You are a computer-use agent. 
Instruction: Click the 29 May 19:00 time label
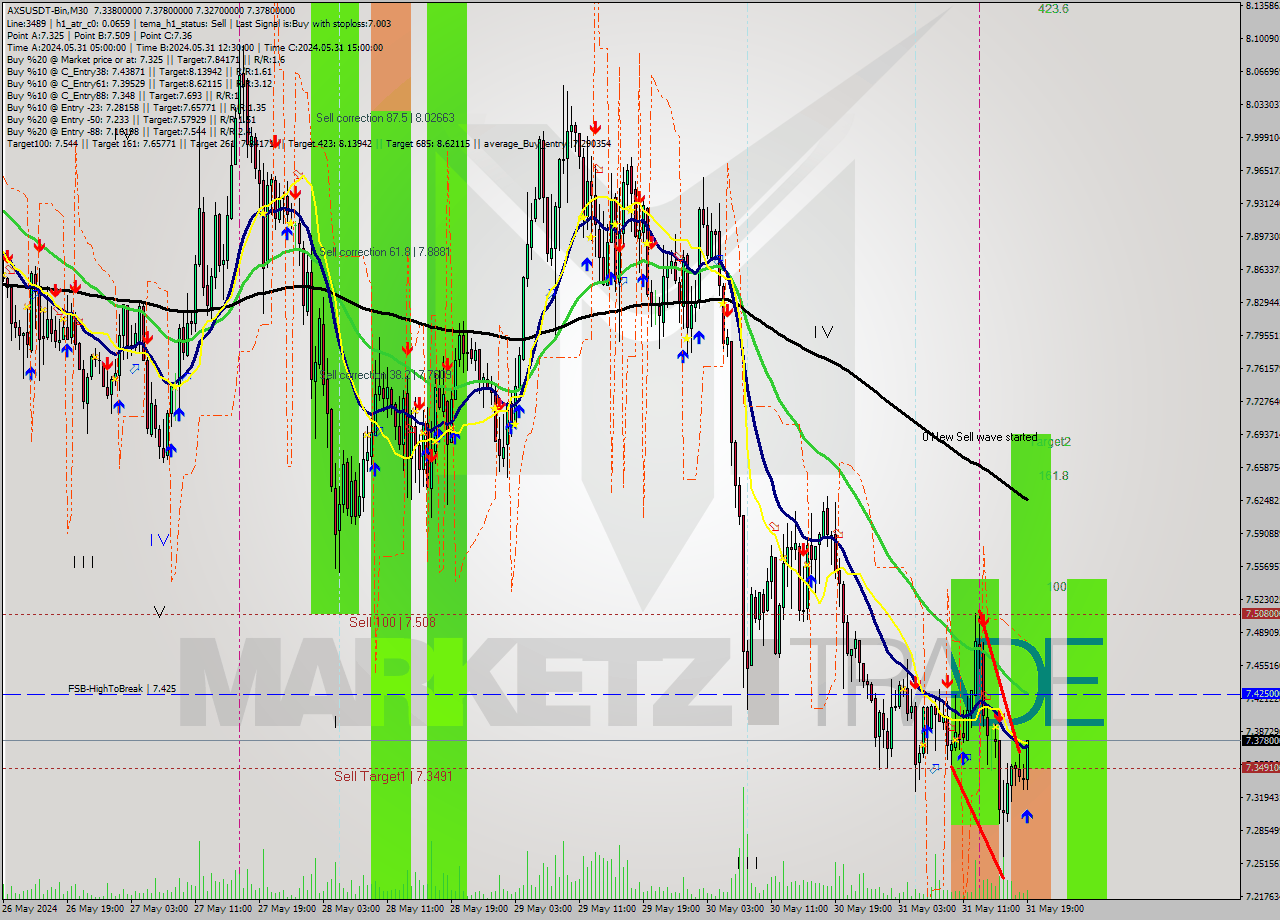click(671, 909)
